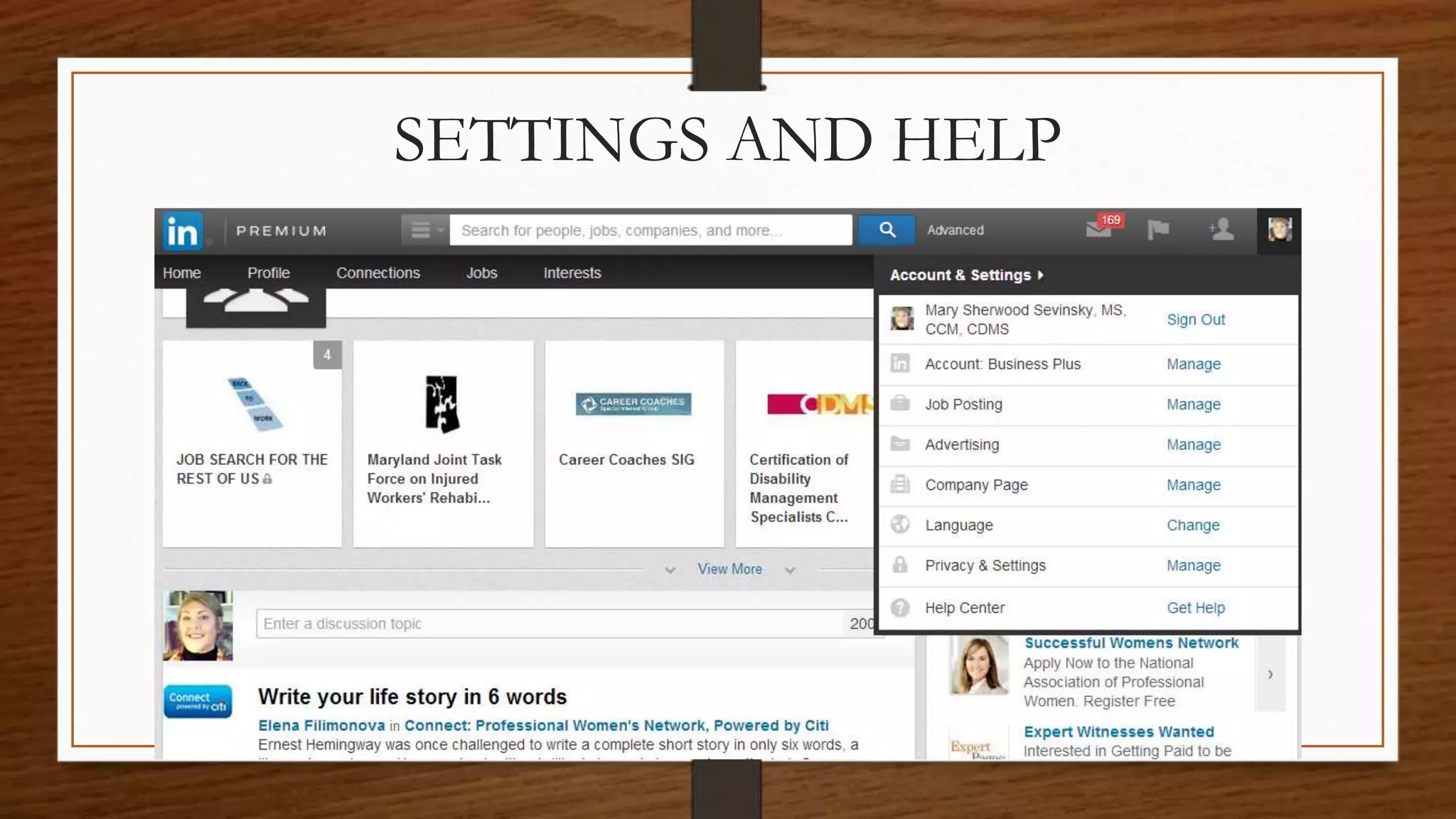This screenshot has height=819, width=1456.
Task: Click the Help Center question mark icon
Action: click(x=900, y=608)
